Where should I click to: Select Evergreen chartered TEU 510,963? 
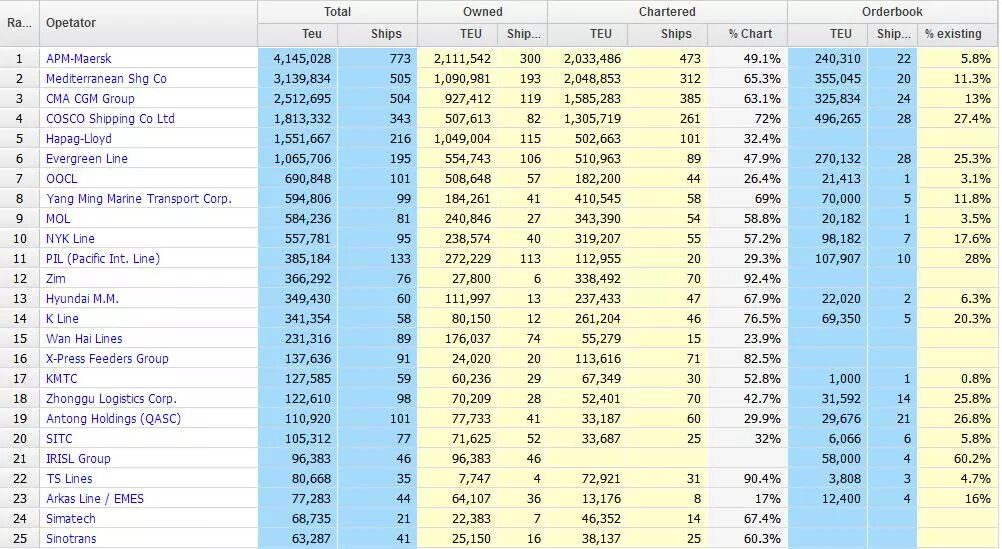click(x=597, y=159)
